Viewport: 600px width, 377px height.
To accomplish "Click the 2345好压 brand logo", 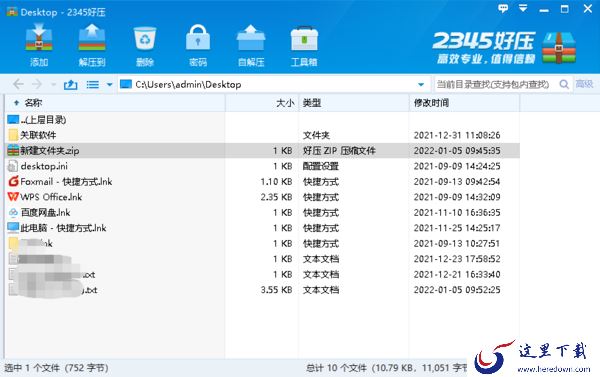I will [x=504, y=48].
